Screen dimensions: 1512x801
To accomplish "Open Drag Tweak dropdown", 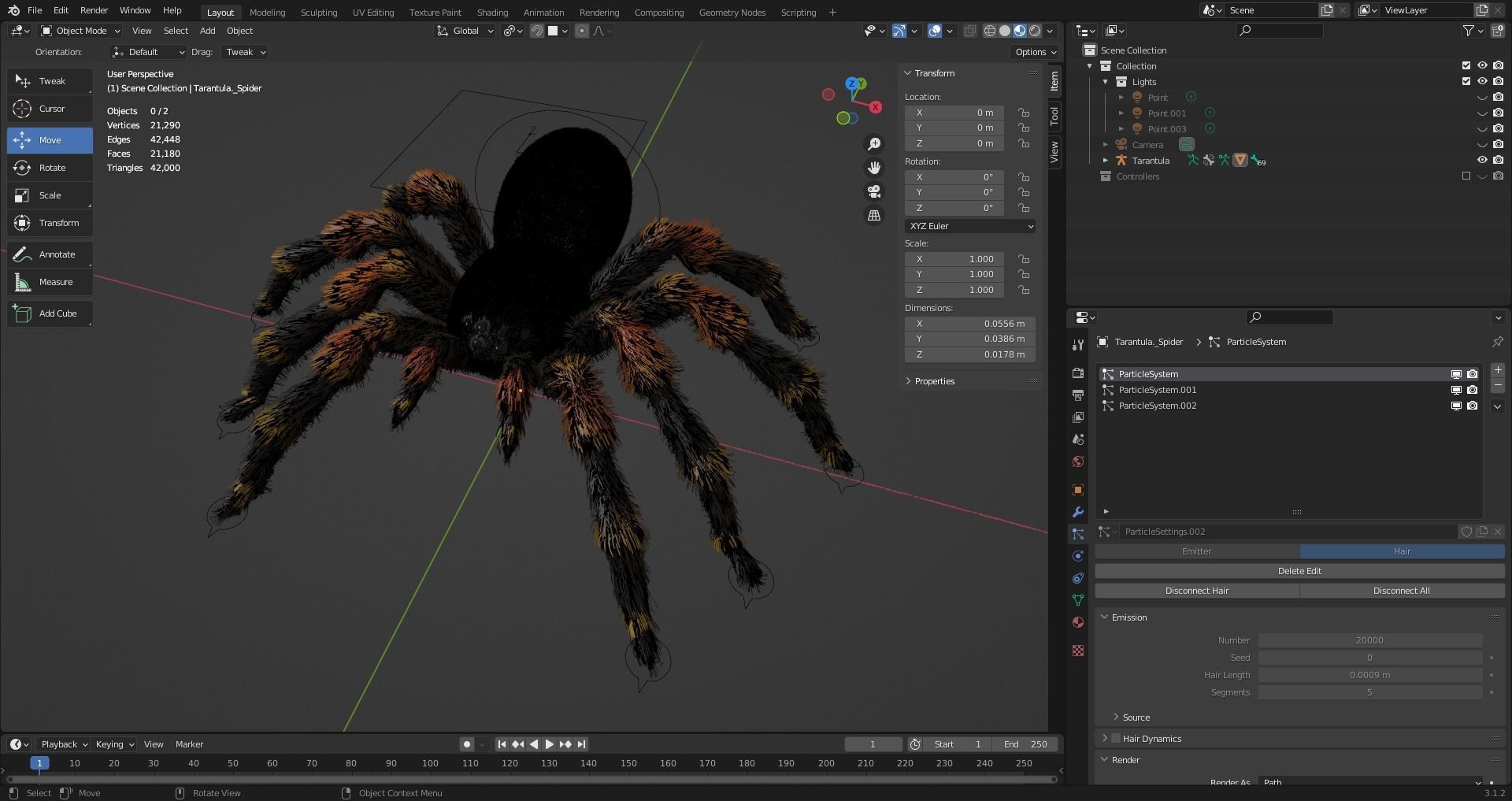I will (245, 52).
